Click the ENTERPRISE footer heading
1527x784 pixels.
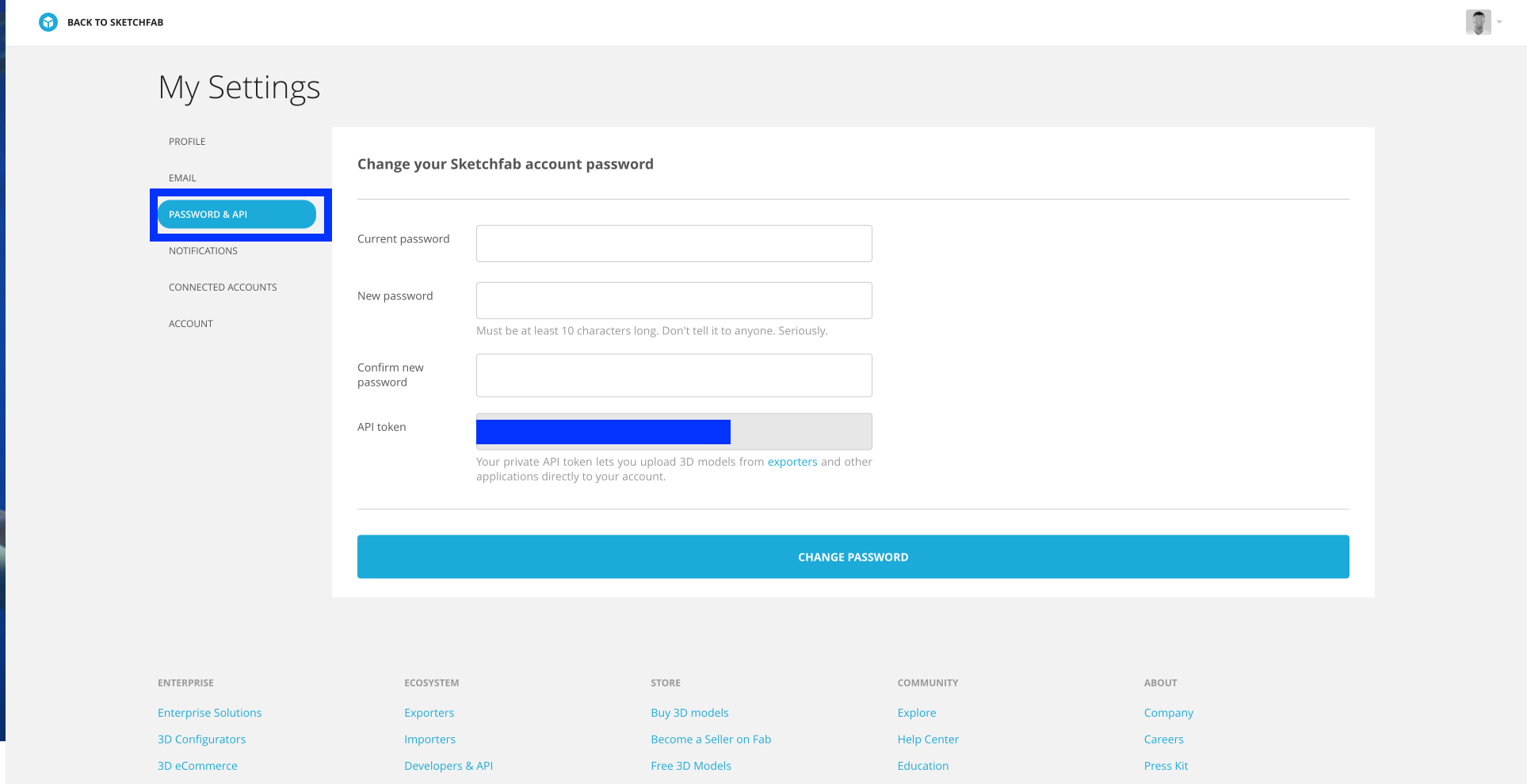185,683
